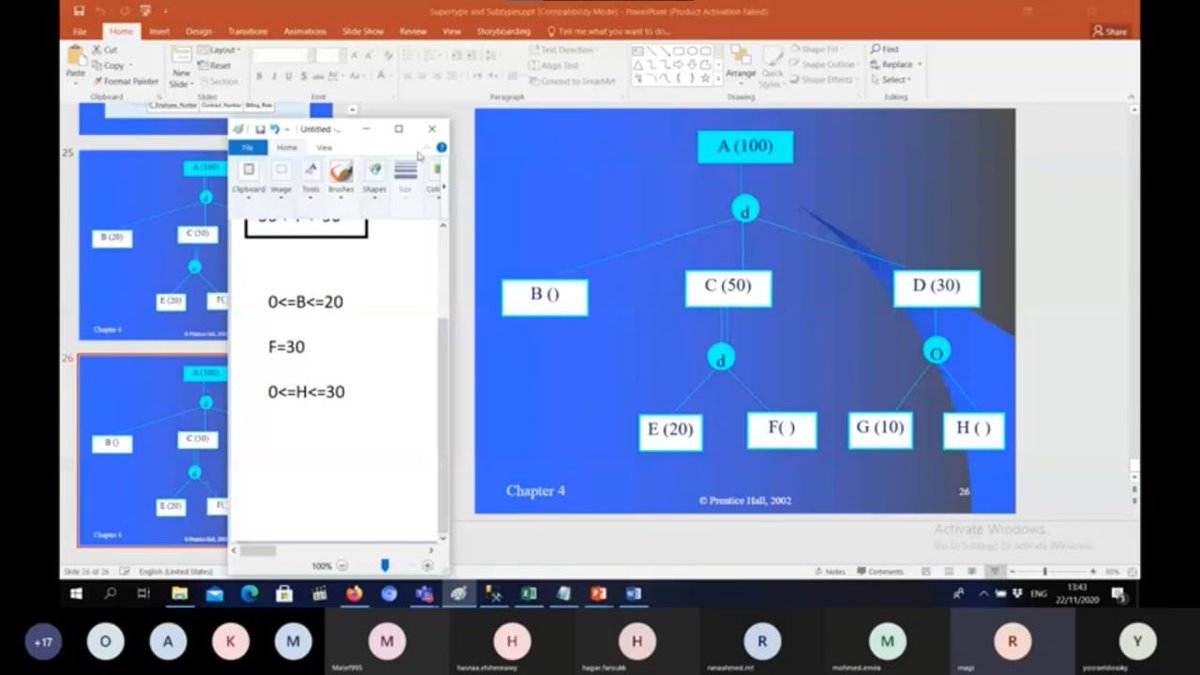Select slide 25 thumbnail
Viewport: 1200px width, 675px height.
tap(153, 245)
